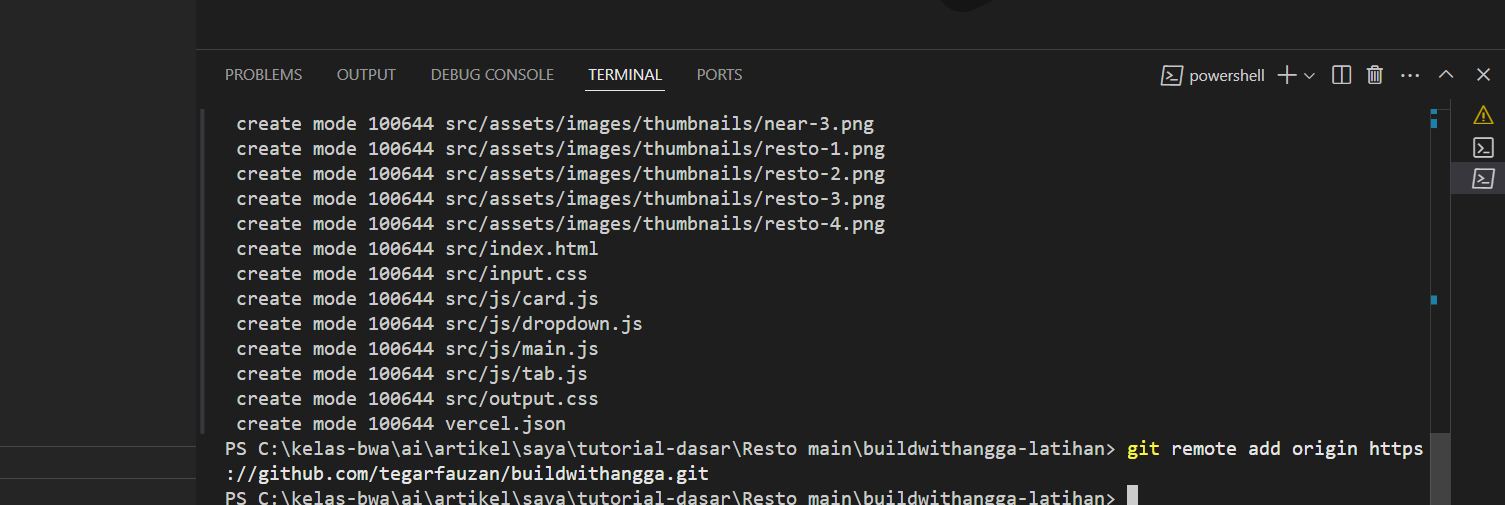Focus the terminal prompt at the cursor

tap(1131, 497)
